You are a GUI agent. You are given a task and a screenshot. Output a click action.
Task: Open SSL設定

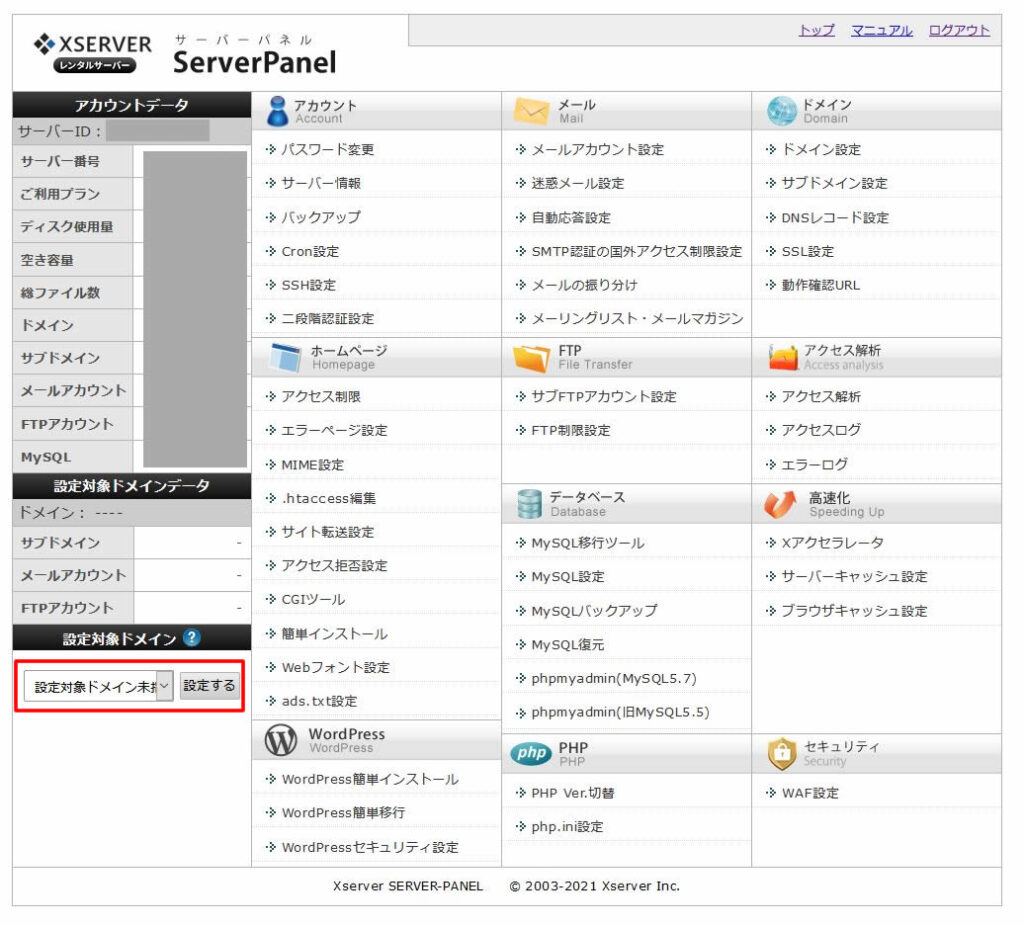pyautogui.click(x=808, y=251)
